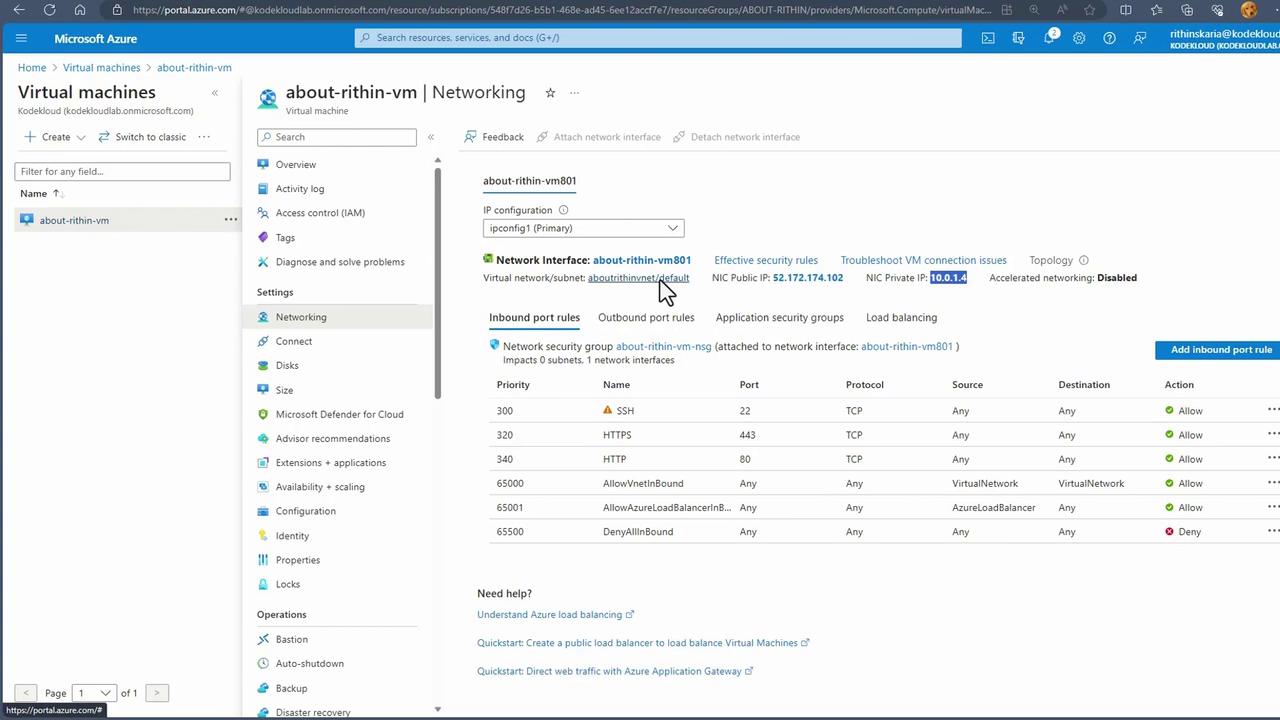This screenshot has height=720, width=1280.
Task: Click the sidebar menu vertical scrollbar
Action: 437,280
